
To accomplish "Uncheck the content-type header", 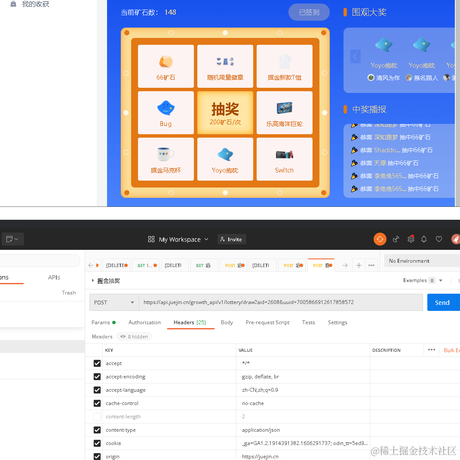I will (x=97, y=430).
